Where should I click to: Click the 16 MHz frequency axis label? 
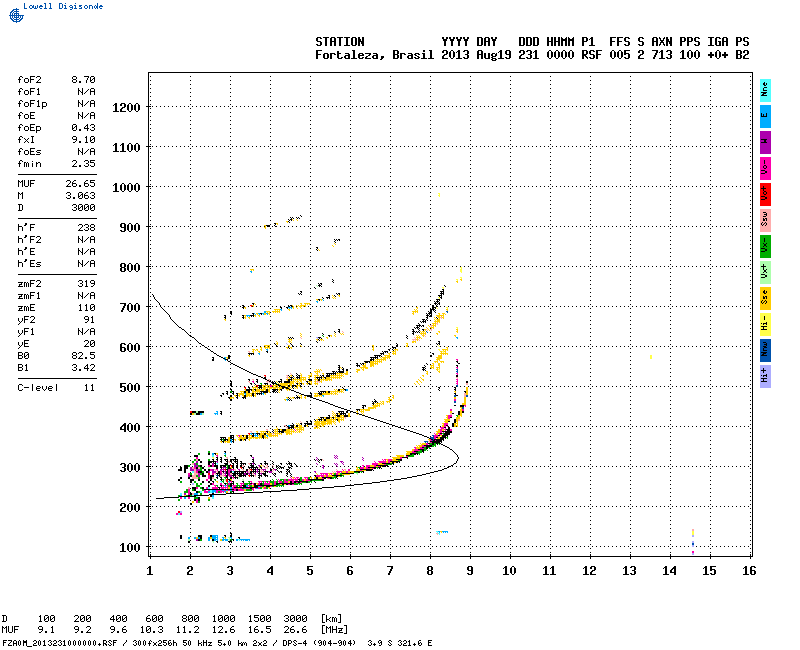point(749,571)
